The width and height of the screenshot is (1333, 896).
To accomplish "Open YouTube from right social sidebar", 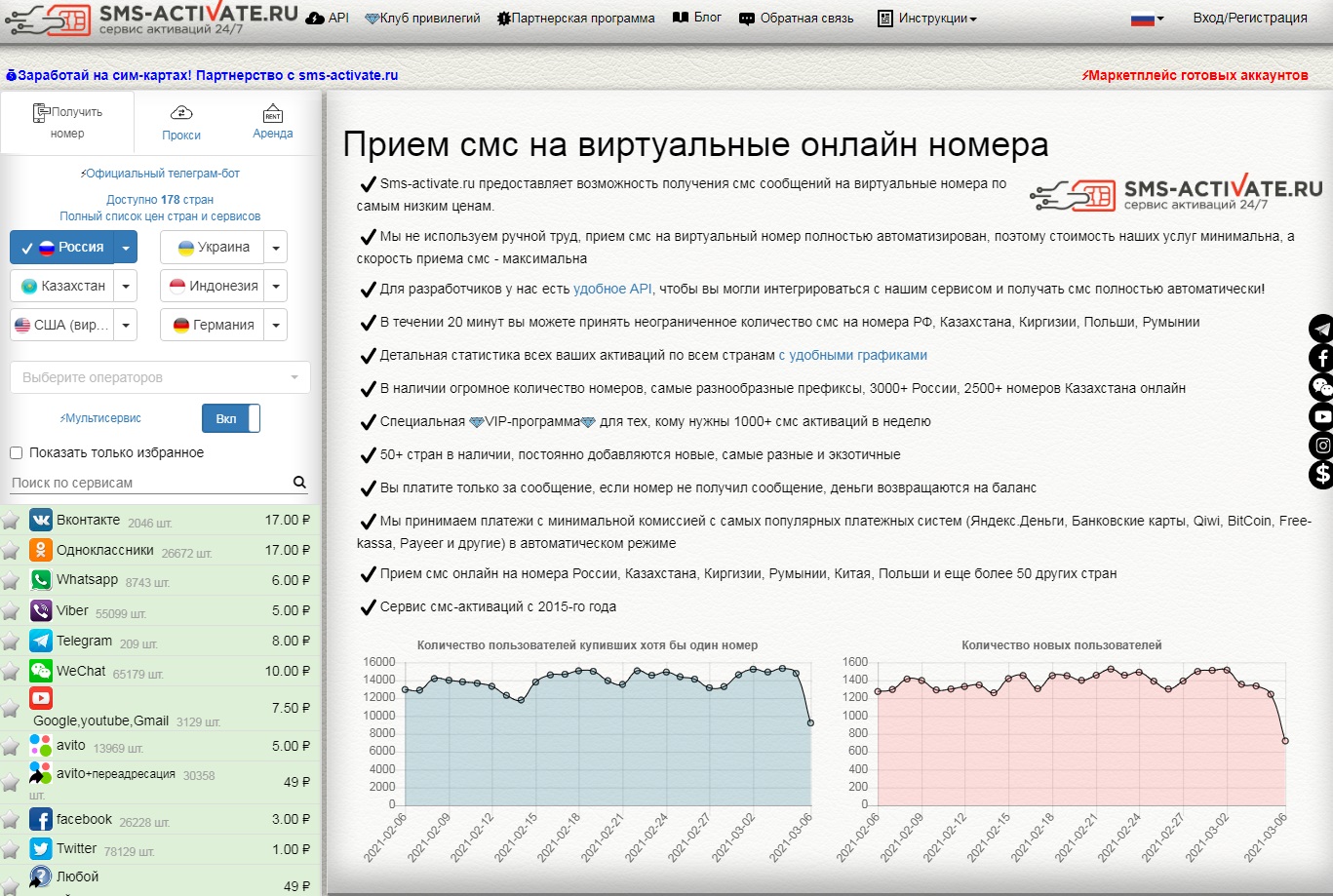I will pos(1321,416).
